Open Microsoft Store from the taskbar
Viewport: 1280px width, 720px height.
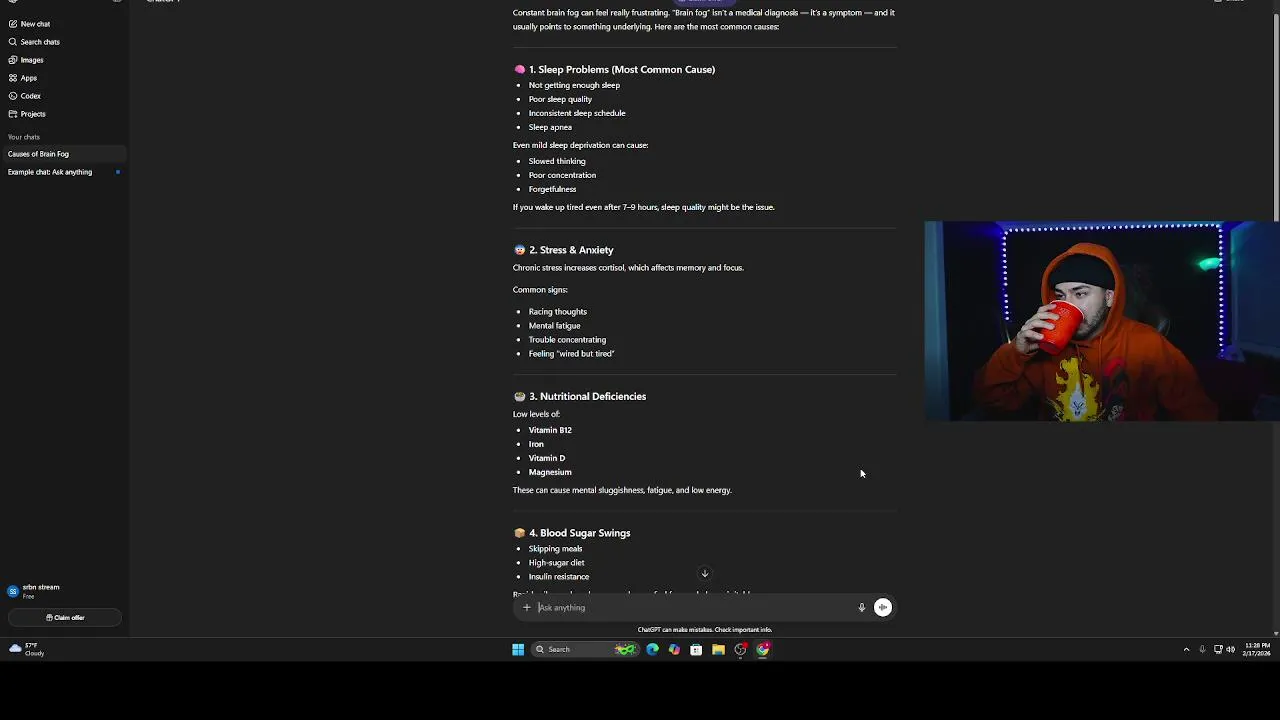tap(696, 649)
